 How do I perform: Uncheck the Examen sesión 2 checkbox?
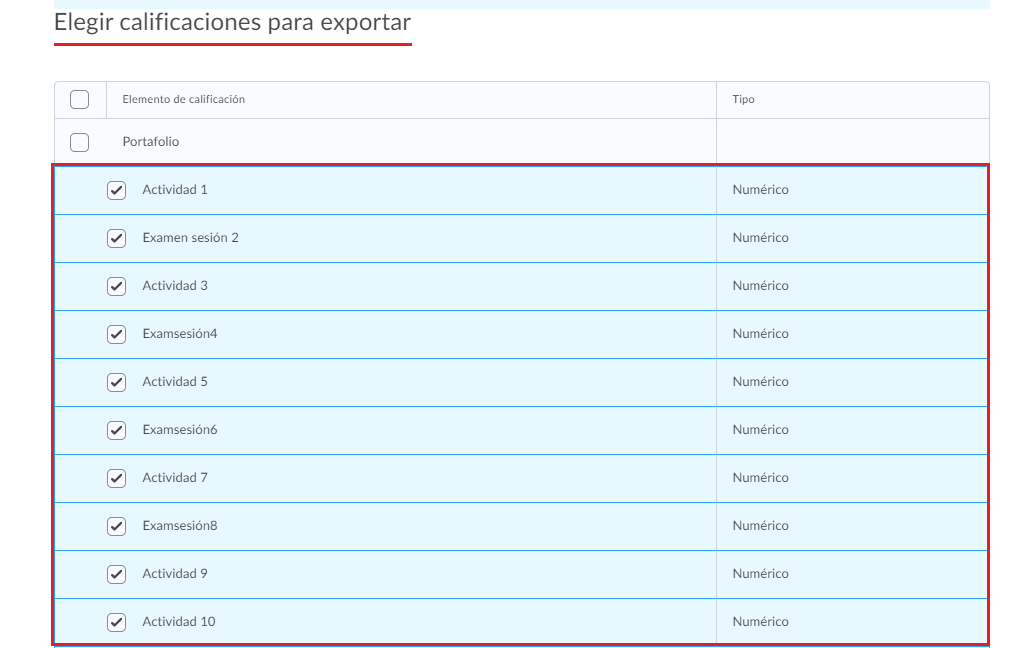coord(117,238)
